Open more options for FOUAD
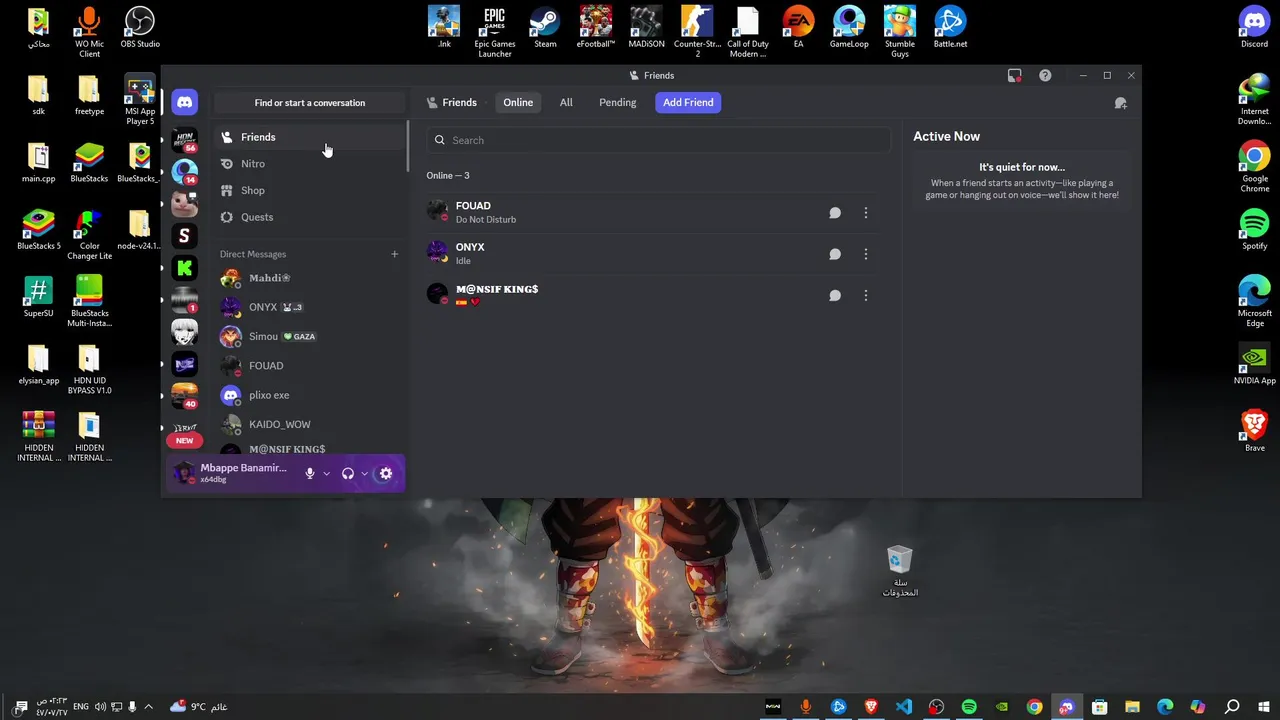This screenshot has height=720, width=1280. tap(866, 213)
